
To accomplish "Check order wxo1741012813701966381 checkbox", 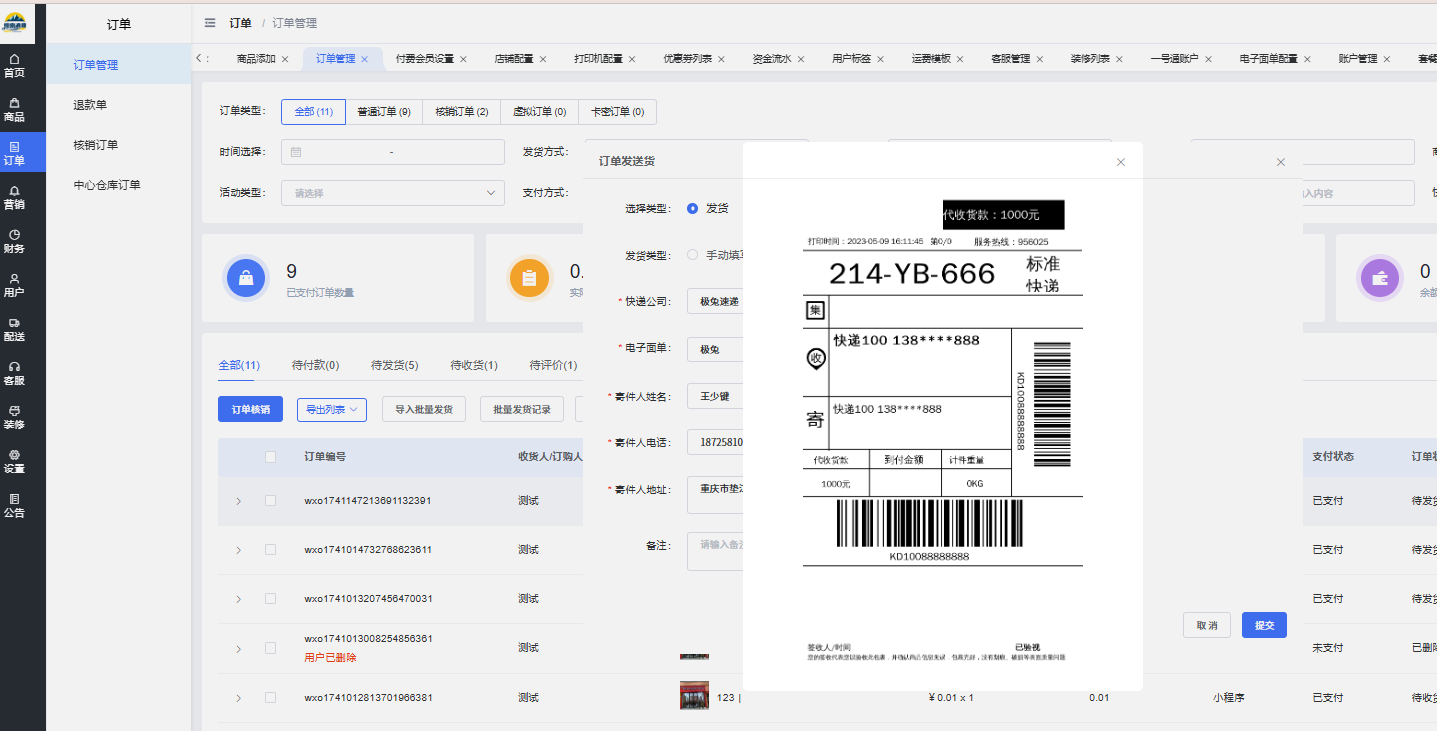I will point(270,698).
